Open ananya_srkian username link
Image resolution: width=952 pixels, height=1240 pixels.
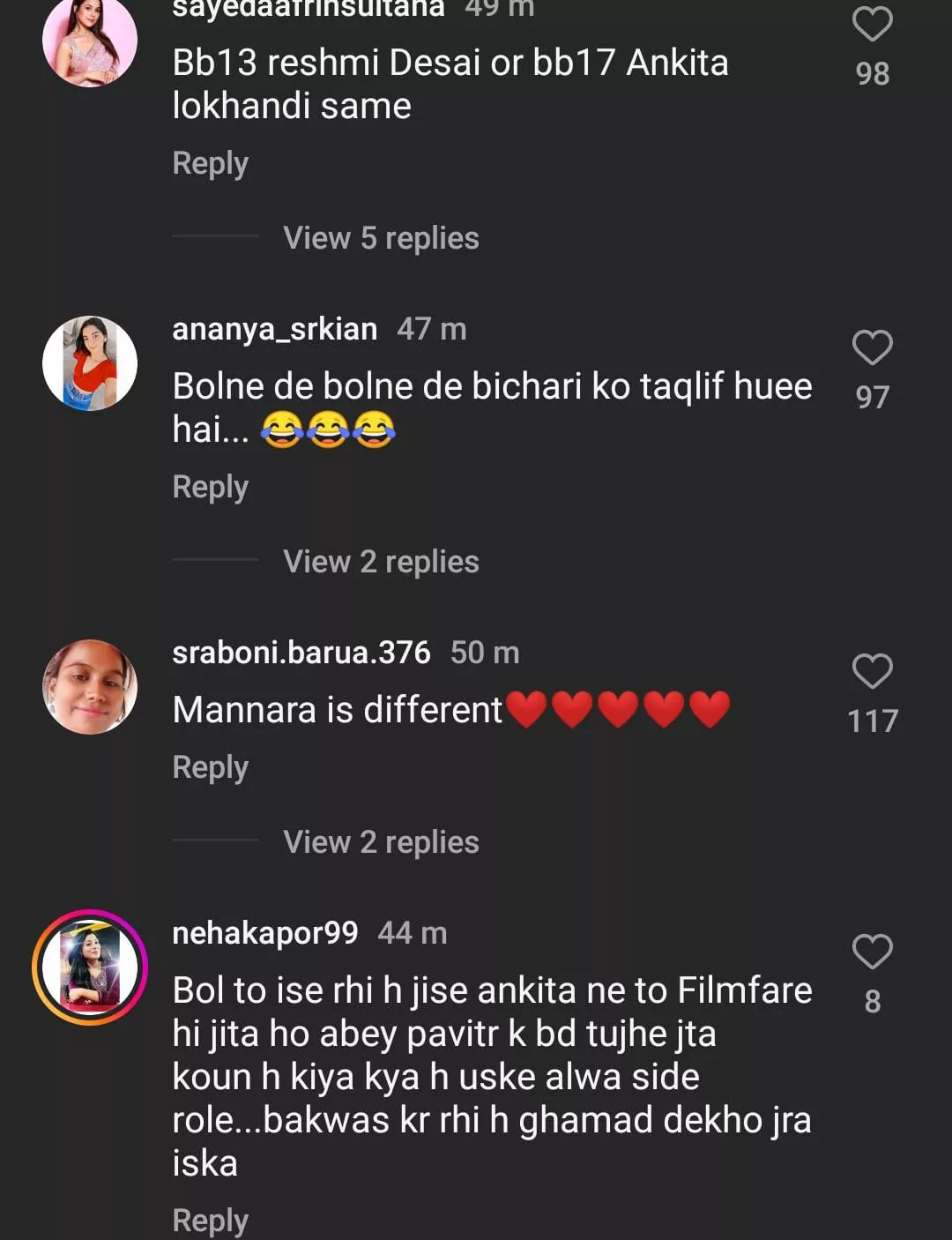point(274,329)
